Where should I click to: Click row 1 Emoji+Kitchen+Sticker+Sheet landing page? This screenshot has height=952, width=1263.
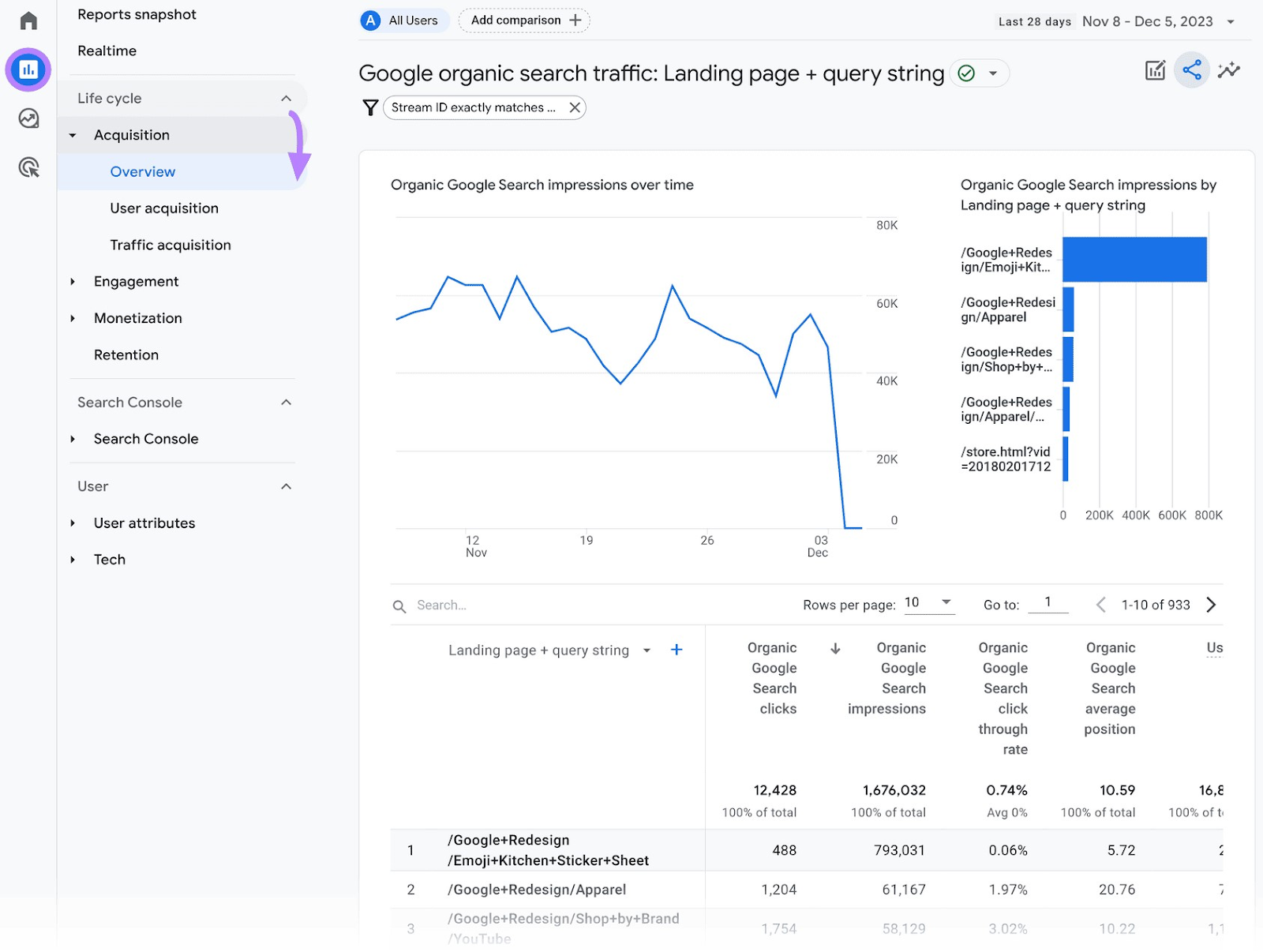pos(548,850)
